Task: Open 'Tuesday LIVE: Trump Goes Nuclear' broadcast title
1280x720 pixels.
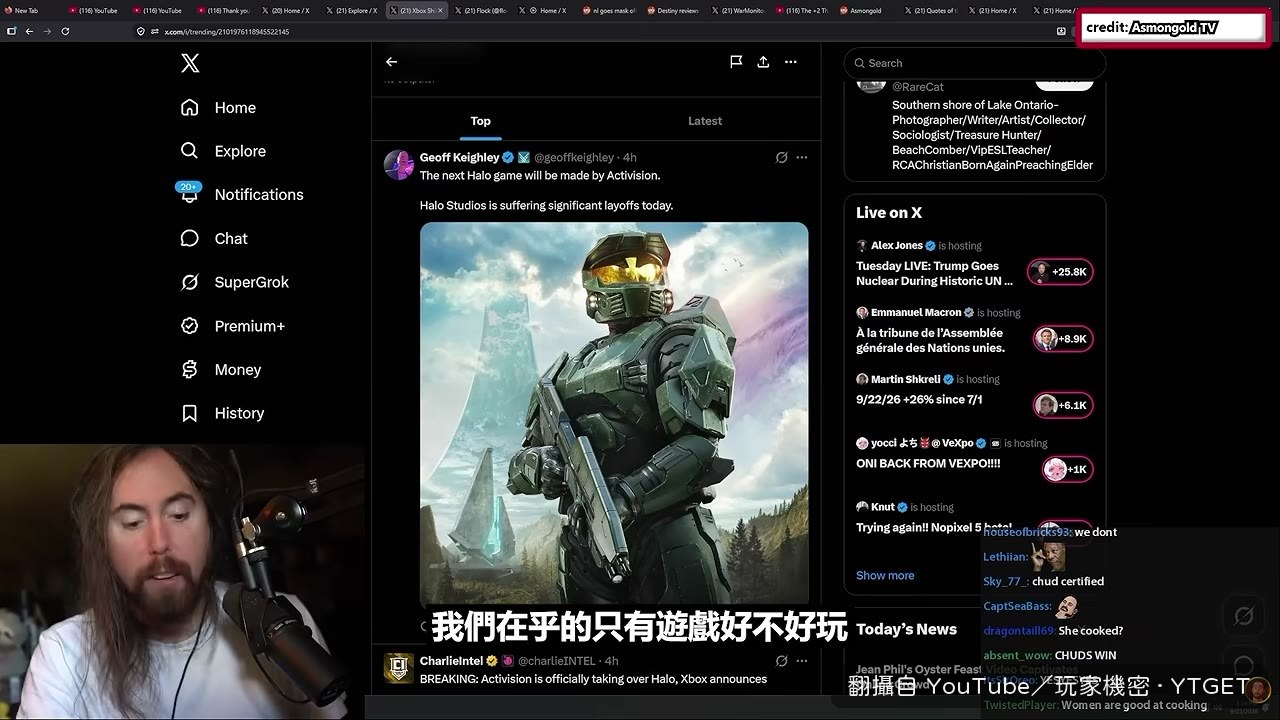Action: (x=934, y=274)
